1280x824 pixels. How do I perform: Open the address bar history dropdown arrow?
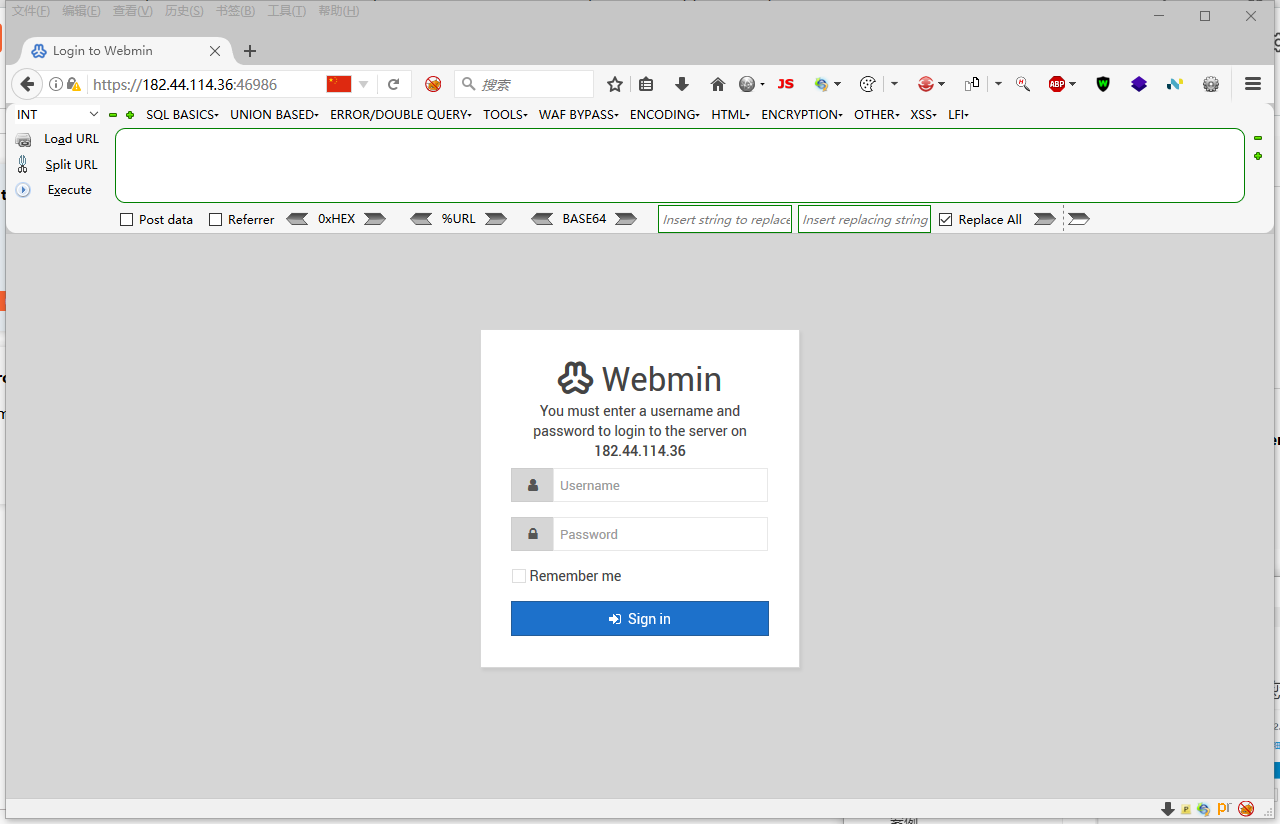364,84
